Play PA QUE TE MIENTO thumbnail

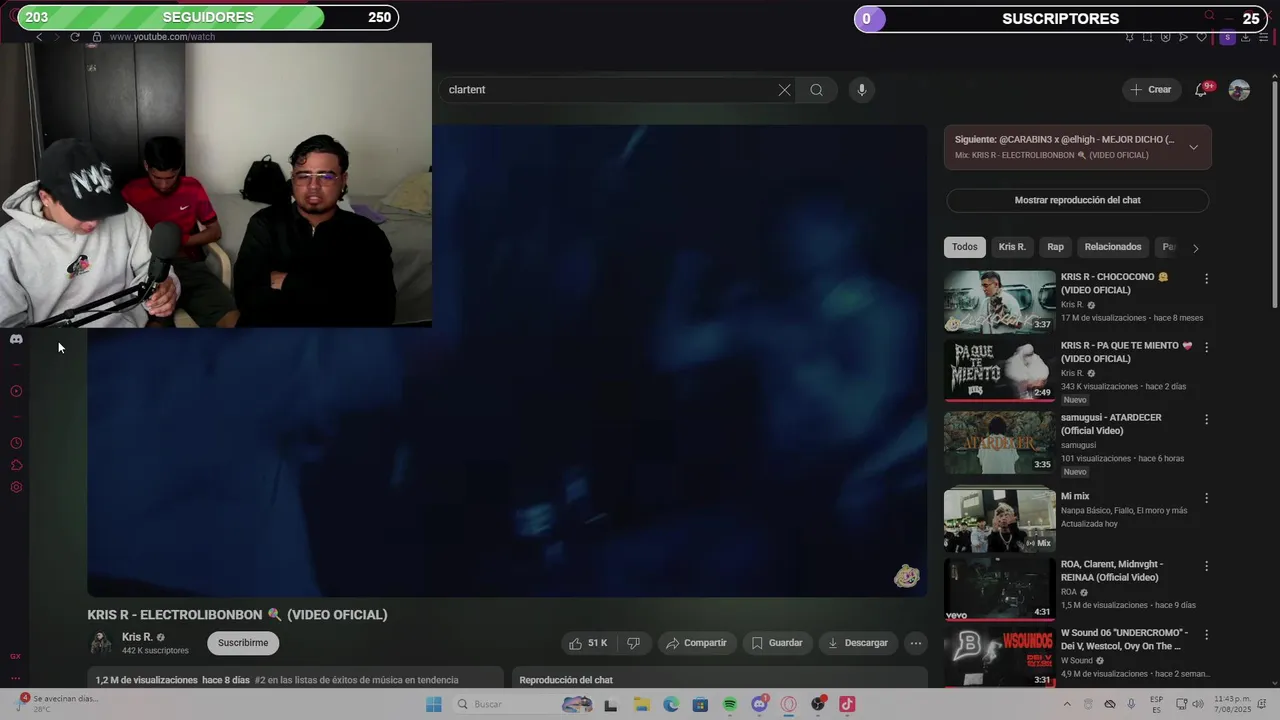(999, 370)
